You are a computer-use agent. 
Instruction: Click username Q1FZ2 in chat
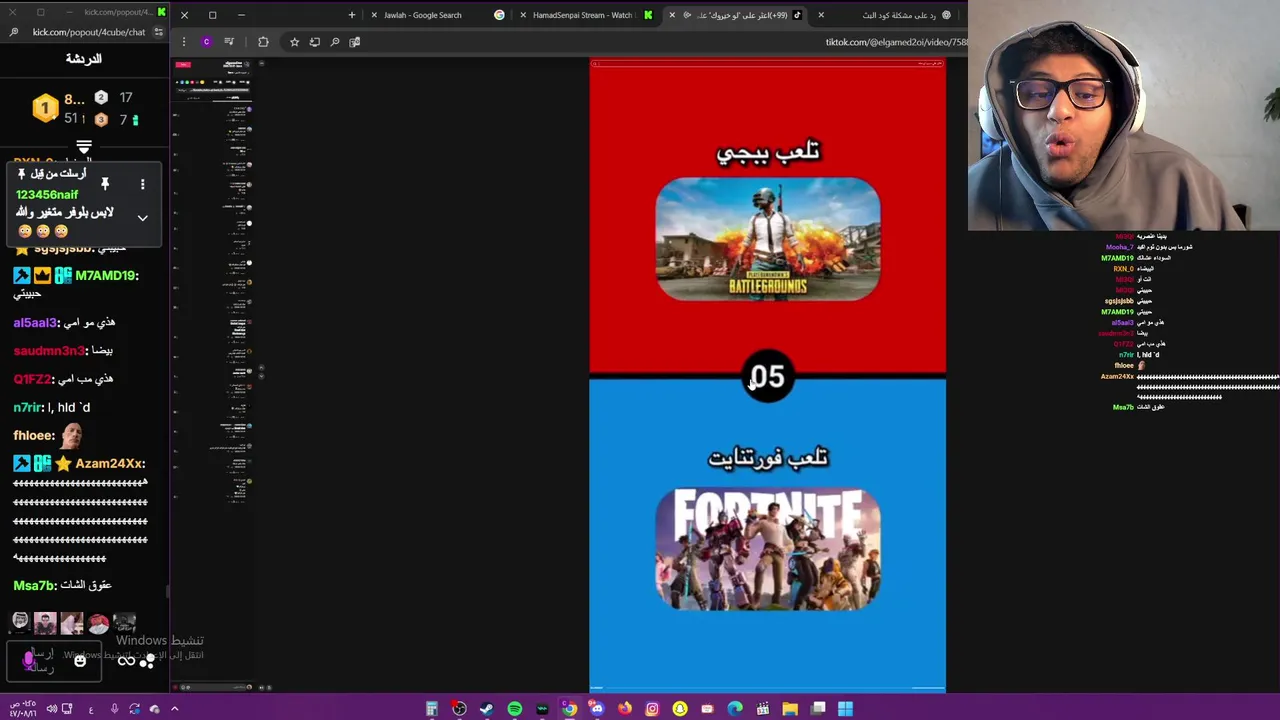pos(32,379)
